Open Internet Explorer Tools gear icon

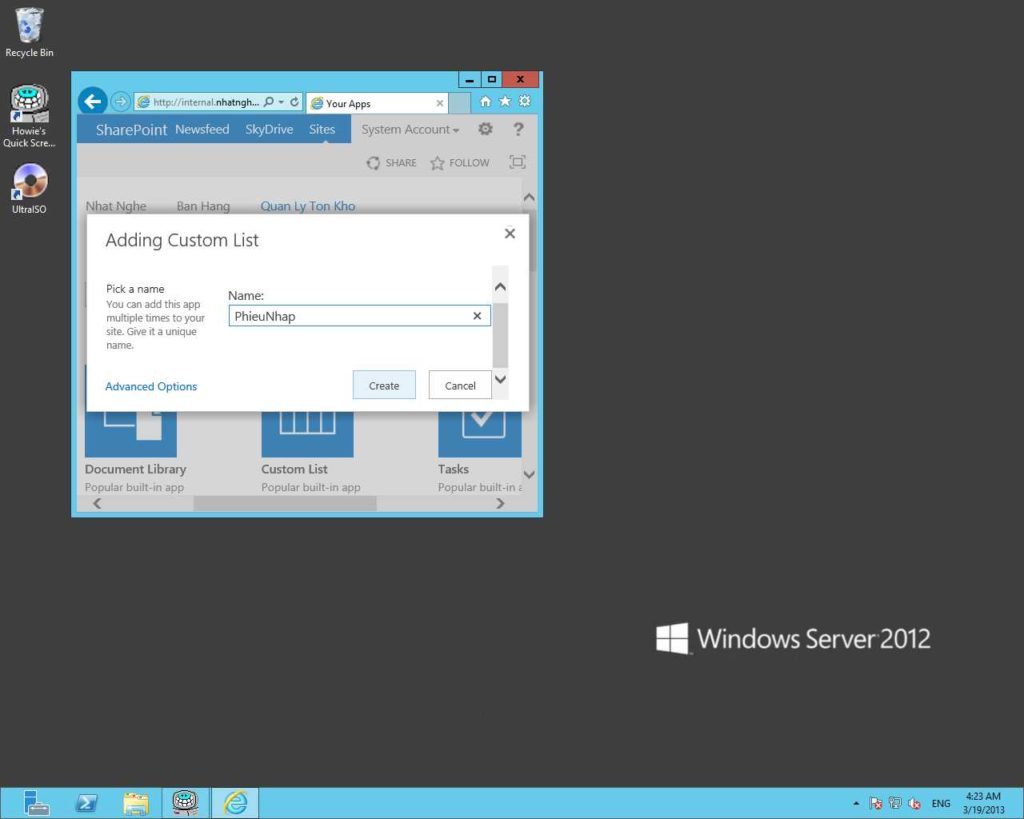(524, 101)
